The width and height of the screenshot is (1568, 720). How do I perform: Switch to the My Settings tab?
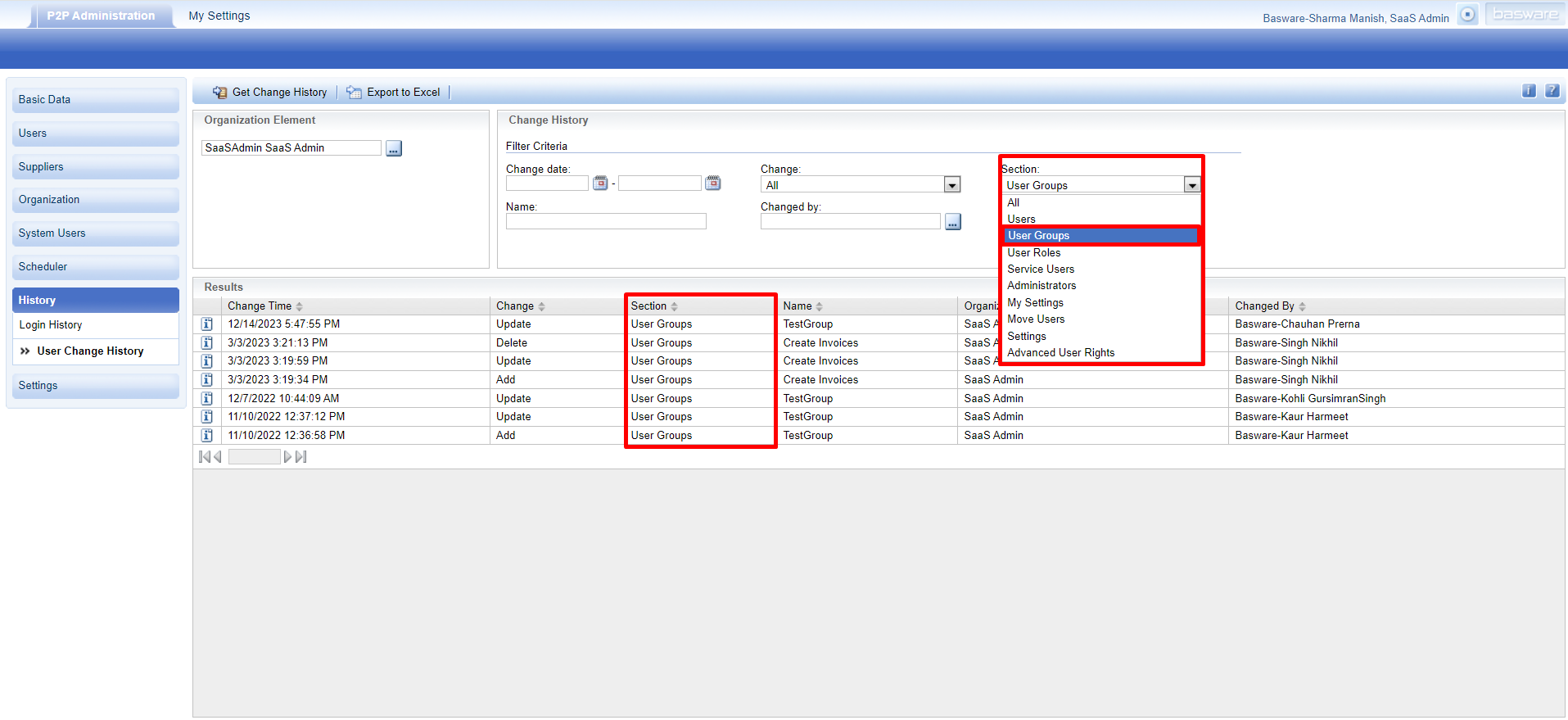coord(219,16)
